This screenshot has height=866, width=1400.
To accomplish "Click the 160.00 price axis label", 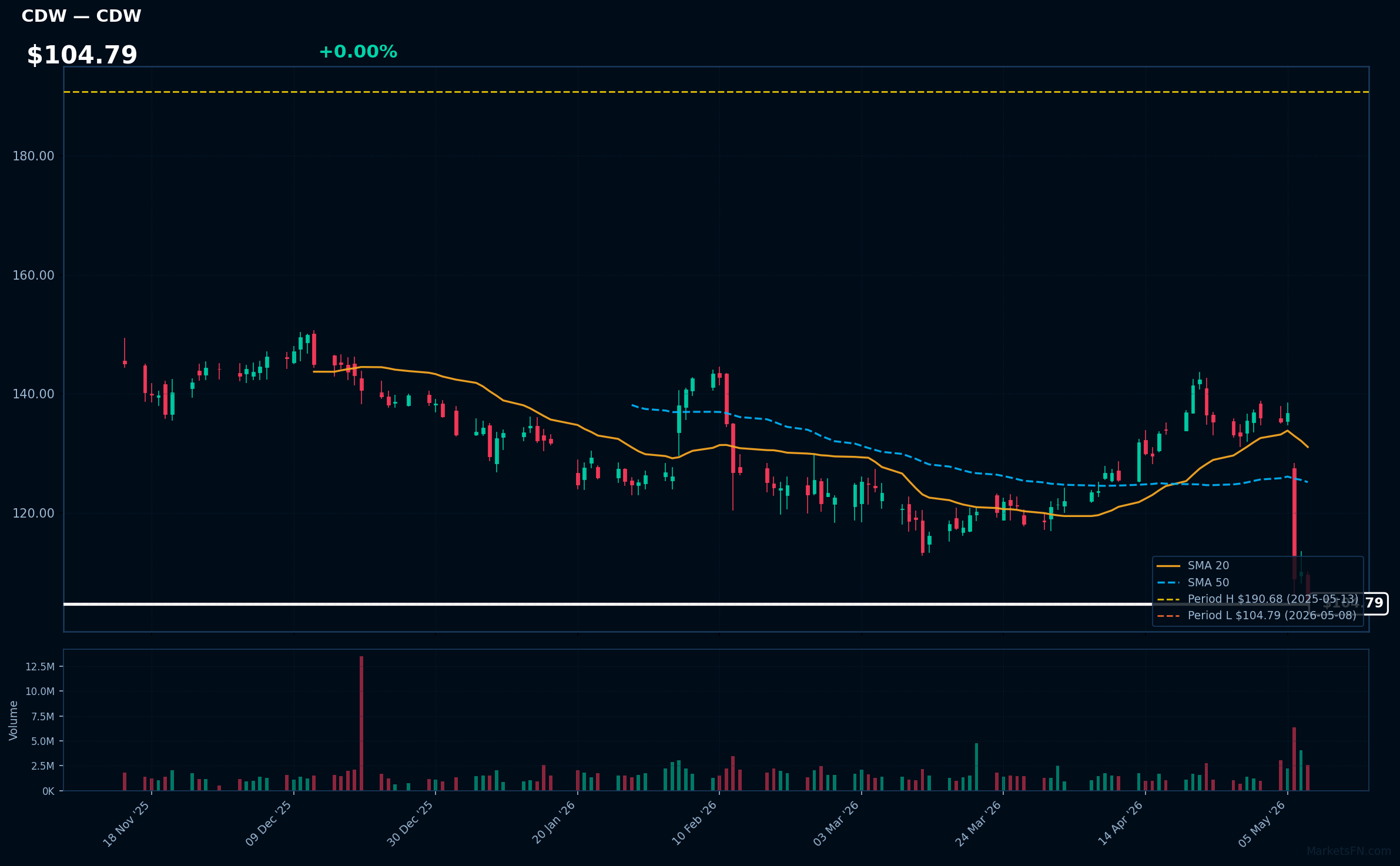I will pos(34,276).
